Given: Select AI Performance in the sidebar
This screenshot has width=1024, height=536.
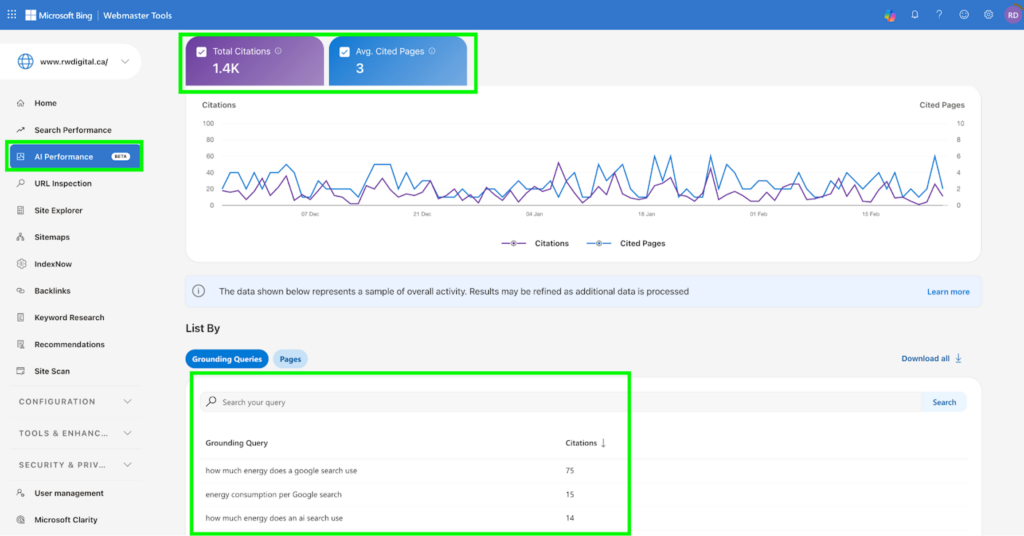Looking at the screenshot, I should (x=75, y=157).
